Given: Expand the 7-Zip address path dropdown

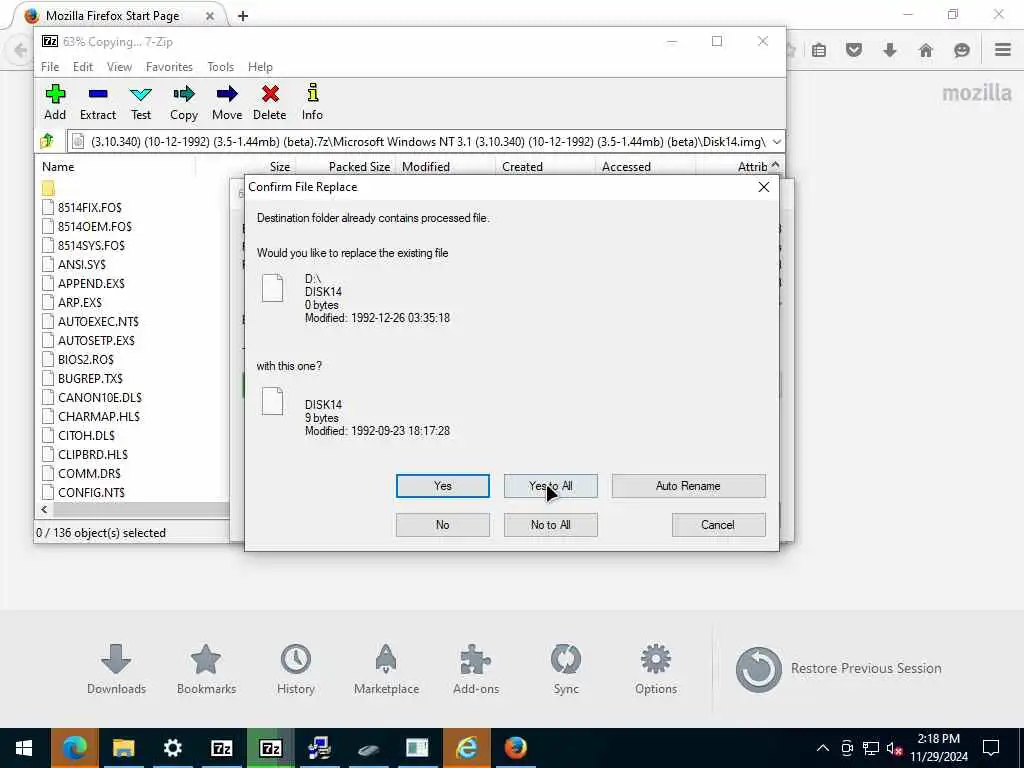Looking at the screenshot, I should [776, 141].
